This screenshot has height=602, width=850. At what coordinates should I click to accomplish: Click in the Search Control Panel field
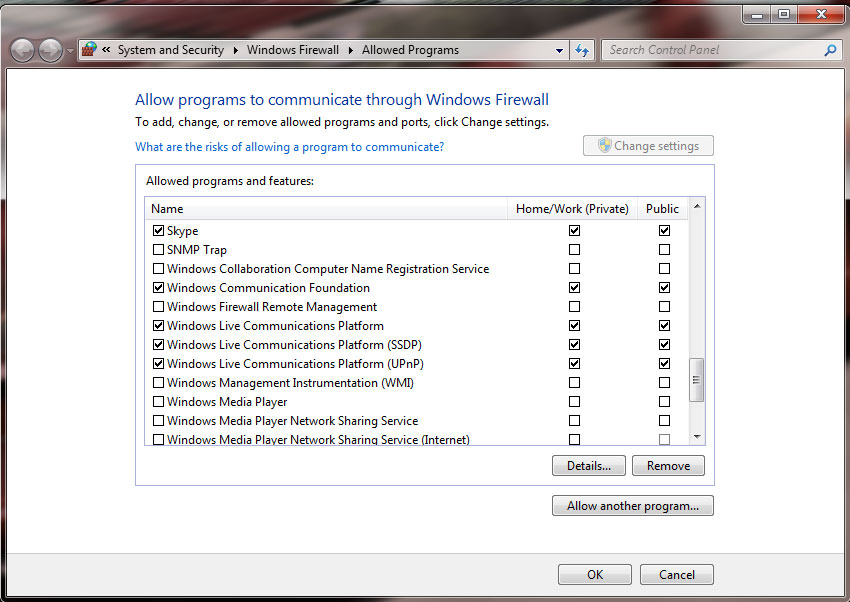pos(710,50)
